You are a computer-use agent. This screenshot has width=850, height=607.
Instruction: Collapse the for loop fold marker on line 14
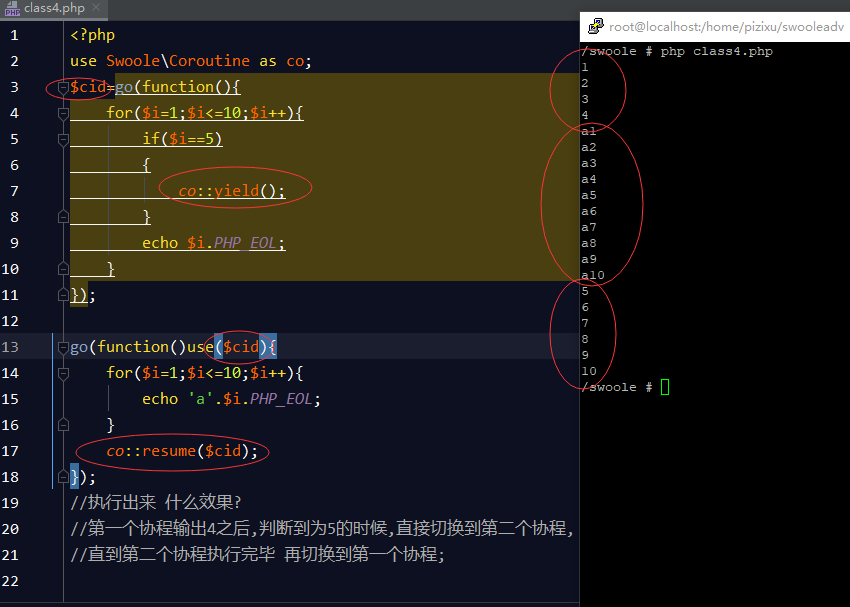click(x=63, y=373)
